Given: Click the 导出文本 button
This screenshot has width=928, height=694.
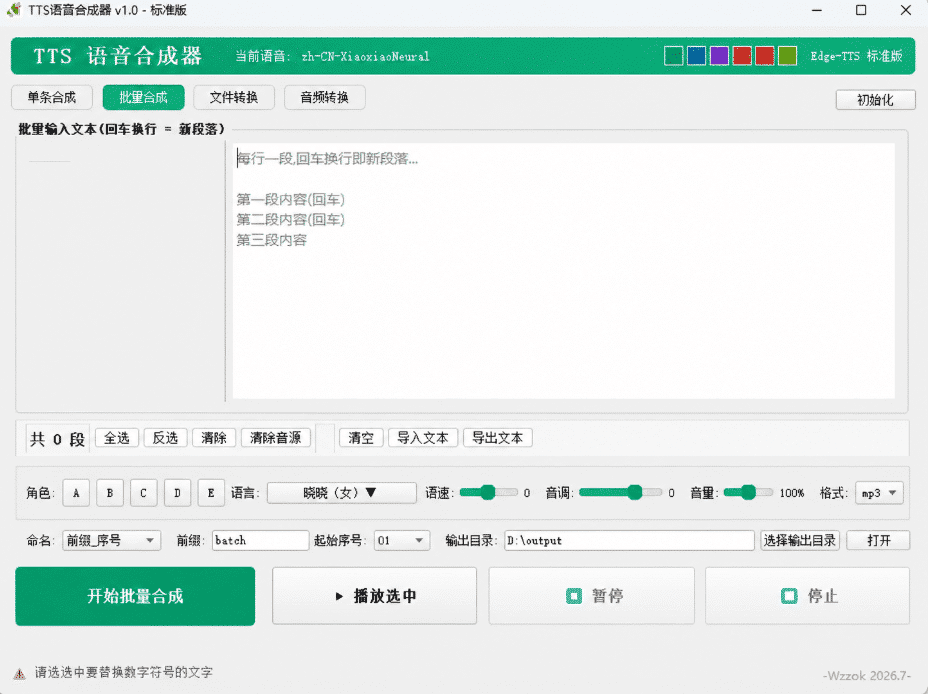Looking at the screenshot, I should 497,438.
